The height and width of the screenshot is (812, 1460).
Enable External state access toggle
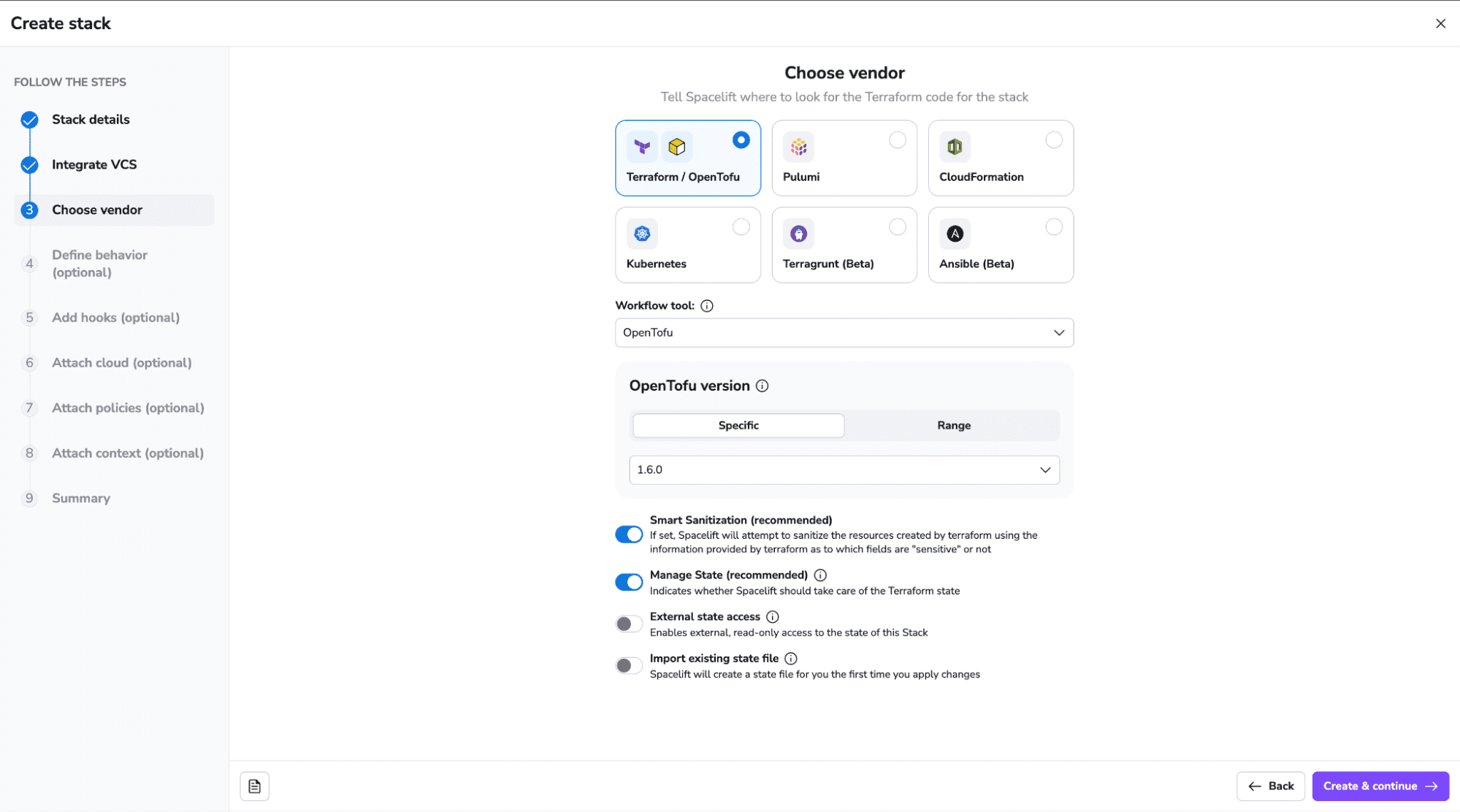click(x=629, y=624)
